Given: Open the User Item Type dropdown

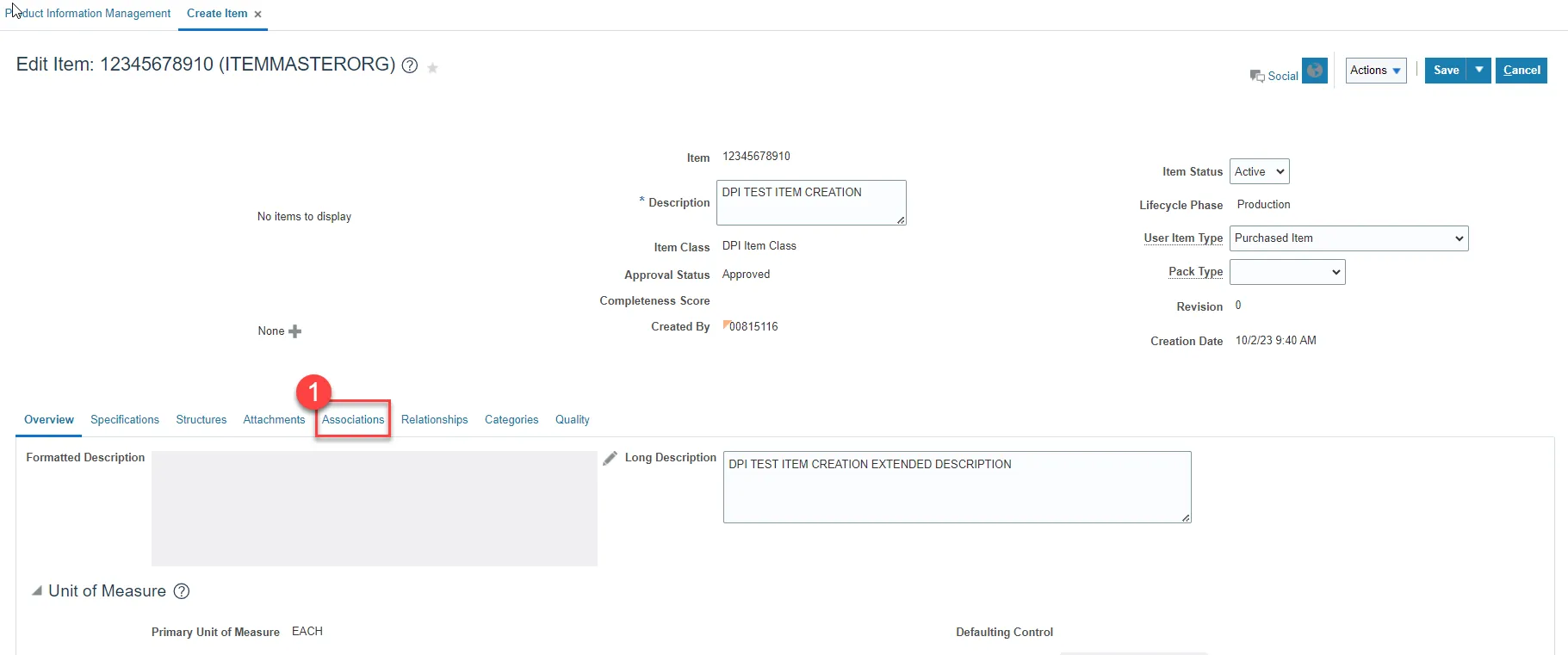Looking at the screenshot, I should coord(1348,238).
